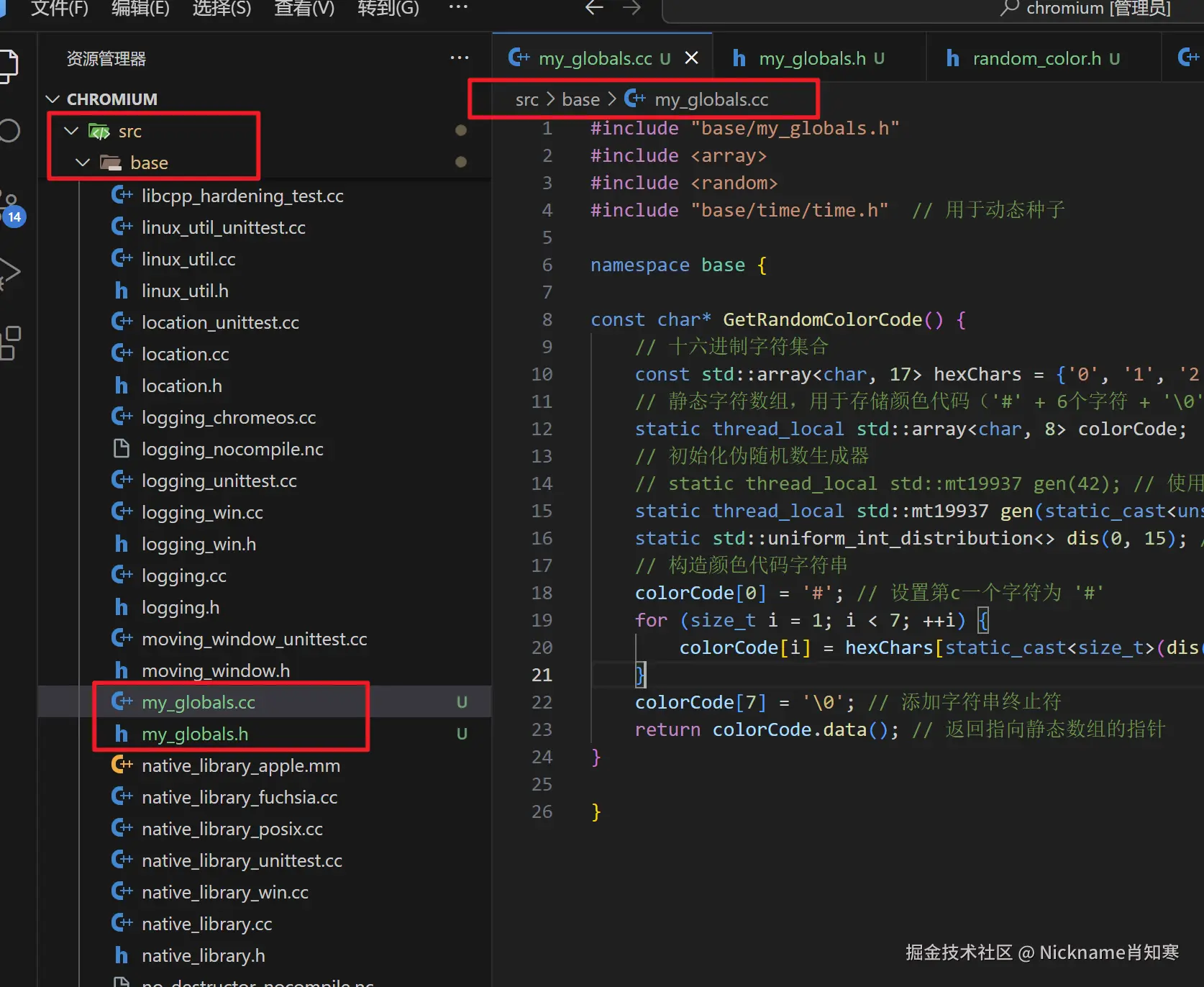The image size is (1204, 987).
Task: Open moving_window.h header file
Action: (216, 670)
